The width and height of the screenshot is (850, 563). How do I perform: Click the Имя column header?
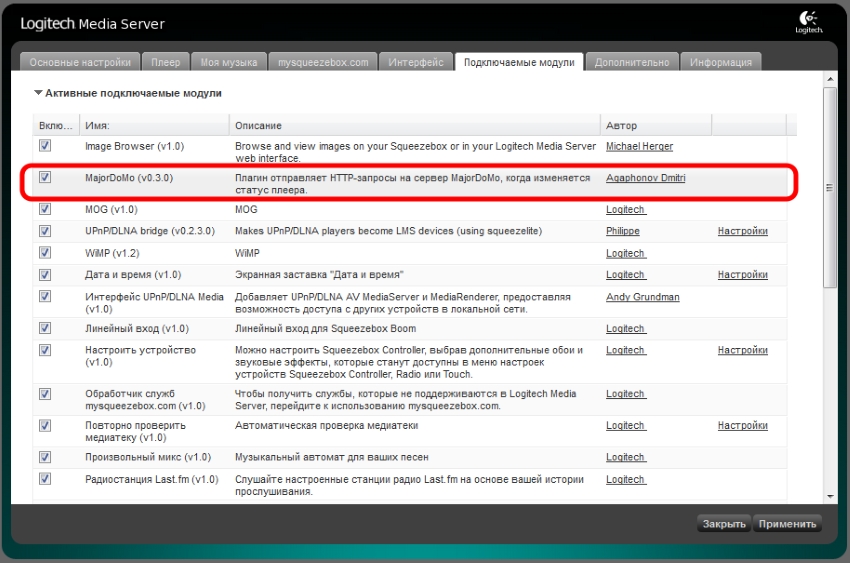pyautogui.click(x=97, y=126)
